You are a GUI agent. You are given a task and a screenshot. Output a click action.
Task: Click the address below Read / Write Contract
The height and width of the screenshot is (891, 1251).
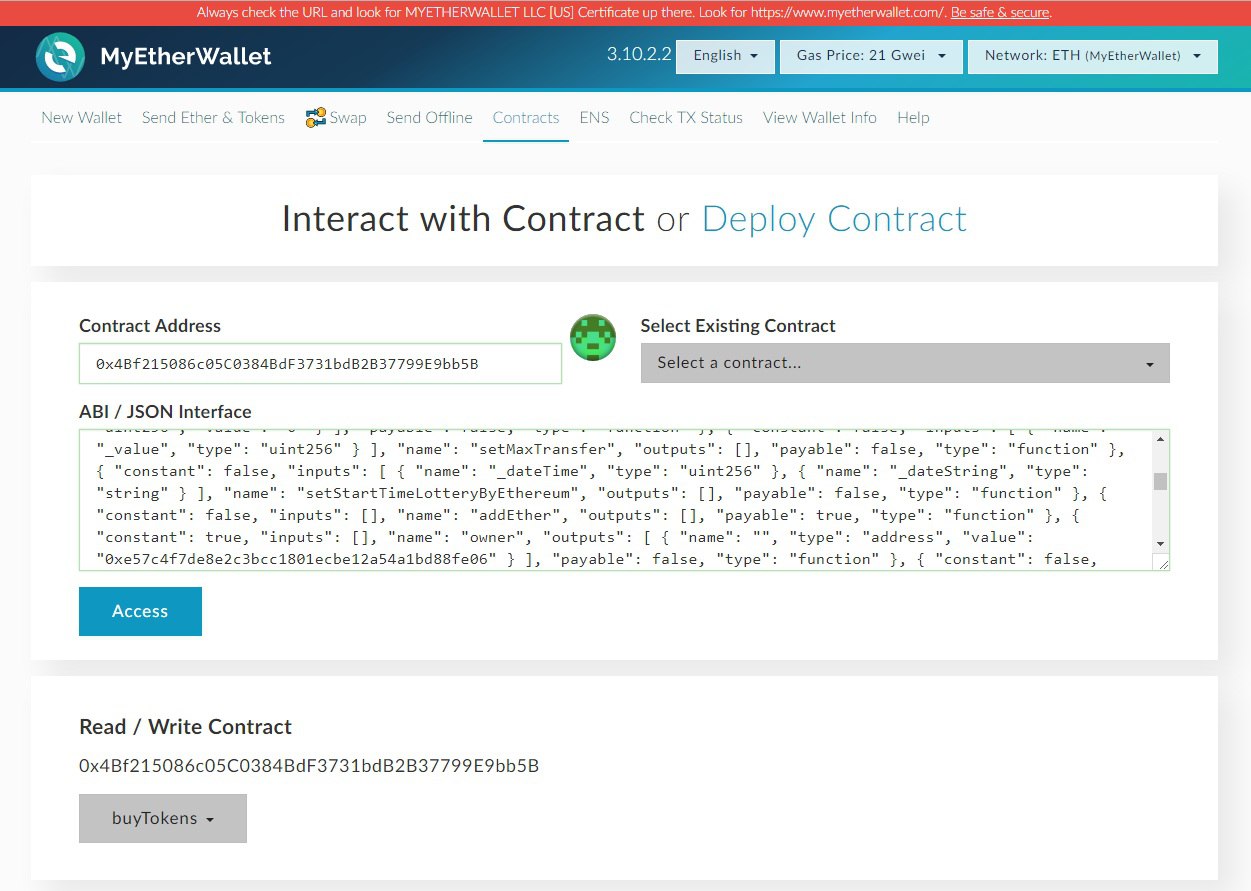309,766
